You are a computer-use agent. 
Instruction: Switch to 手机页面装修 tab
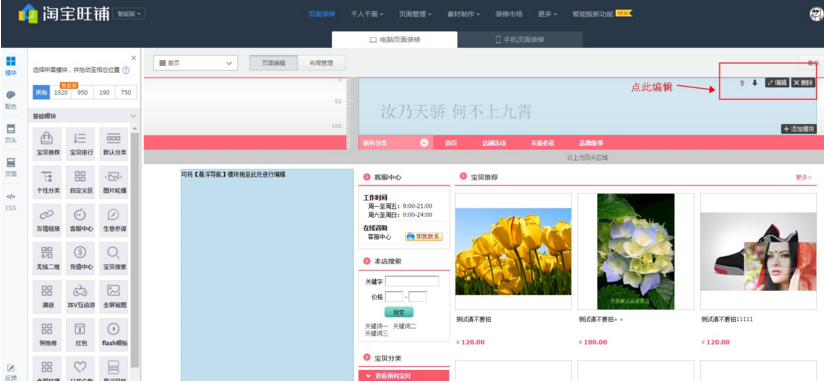[x=520, y=40]
